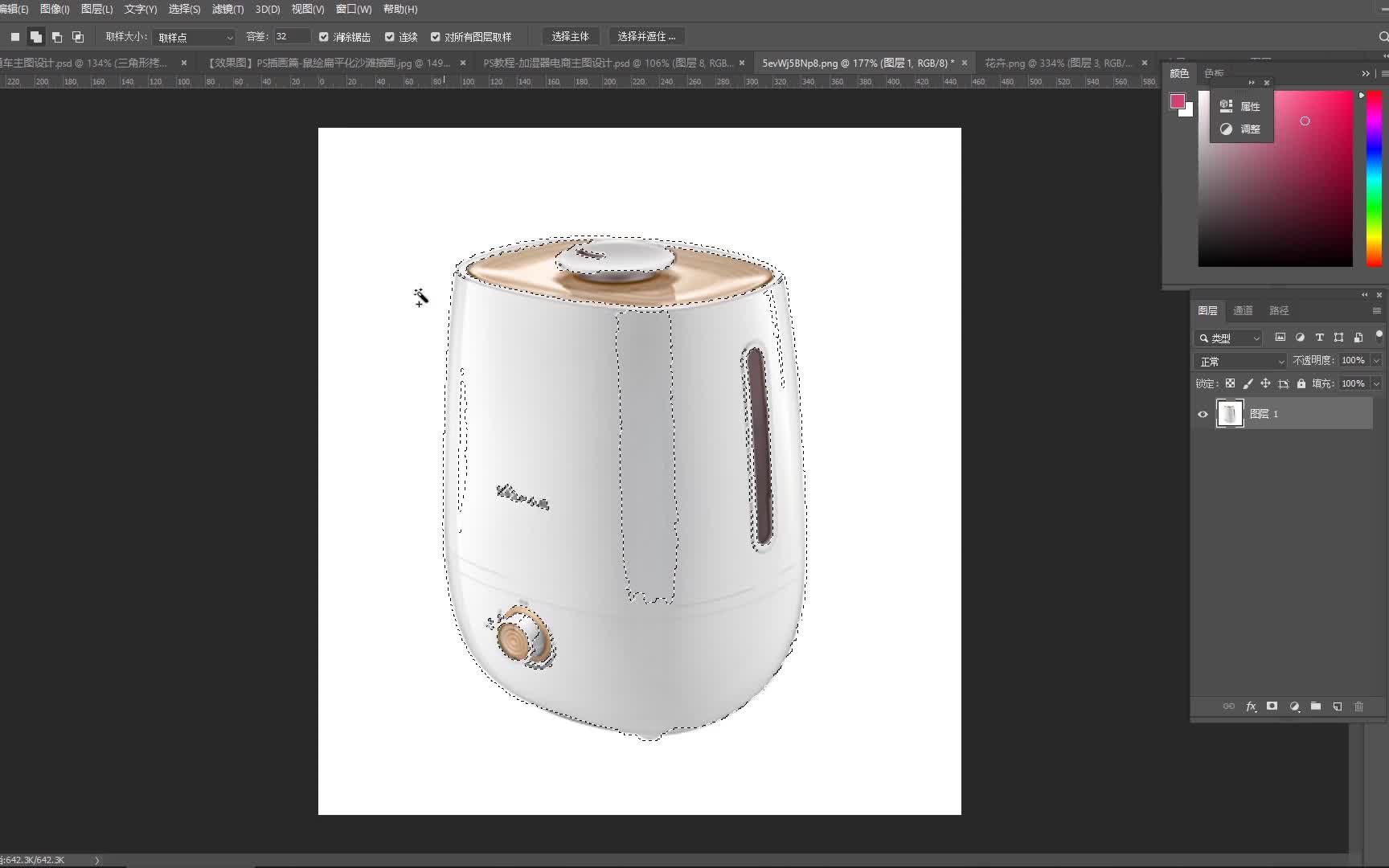
Task: Click the search icon in options bar
Action: click(1383, 37)
